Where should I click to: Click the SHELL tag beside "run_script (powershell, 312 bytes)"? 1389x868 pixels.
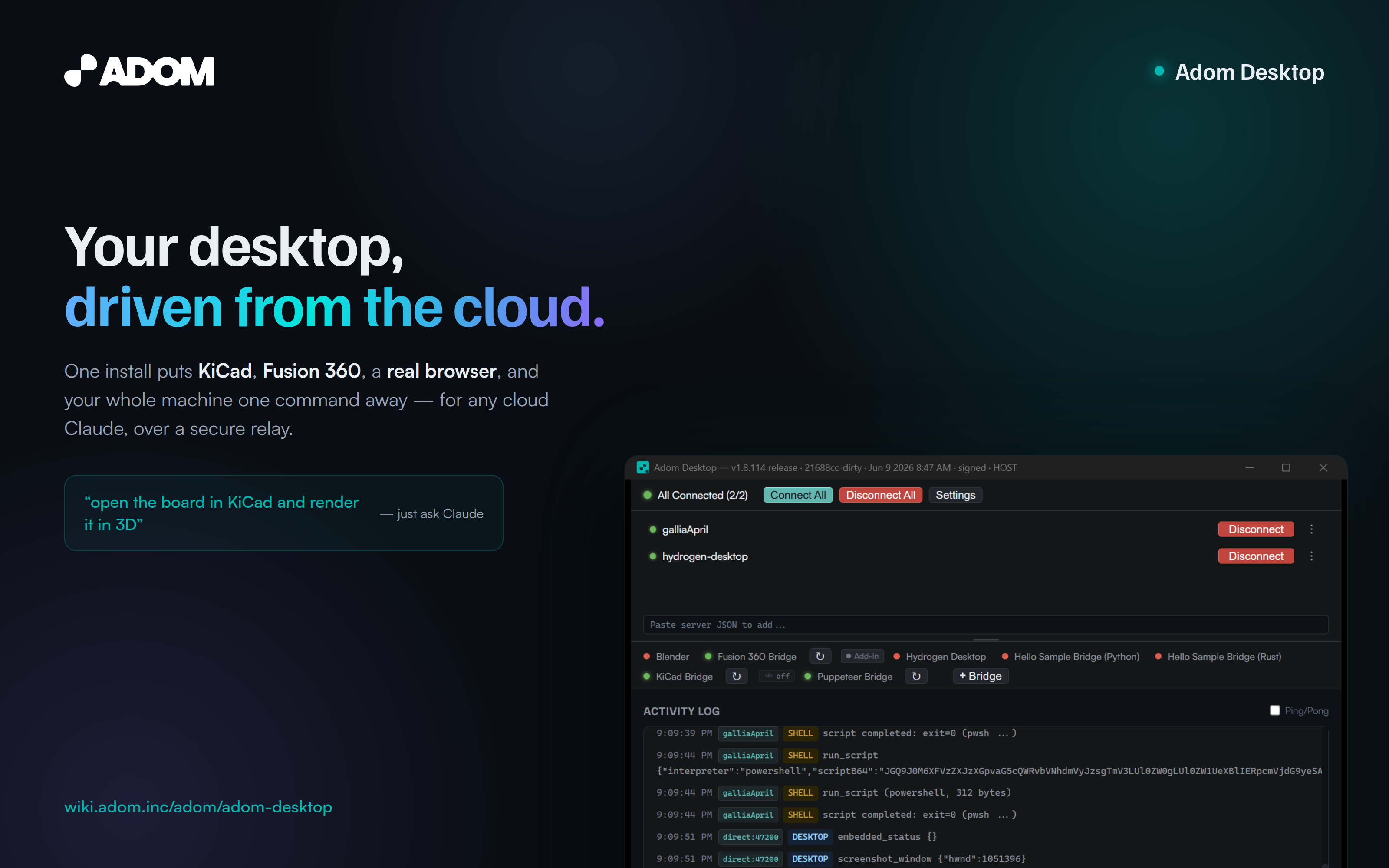(x=800, y=793)
